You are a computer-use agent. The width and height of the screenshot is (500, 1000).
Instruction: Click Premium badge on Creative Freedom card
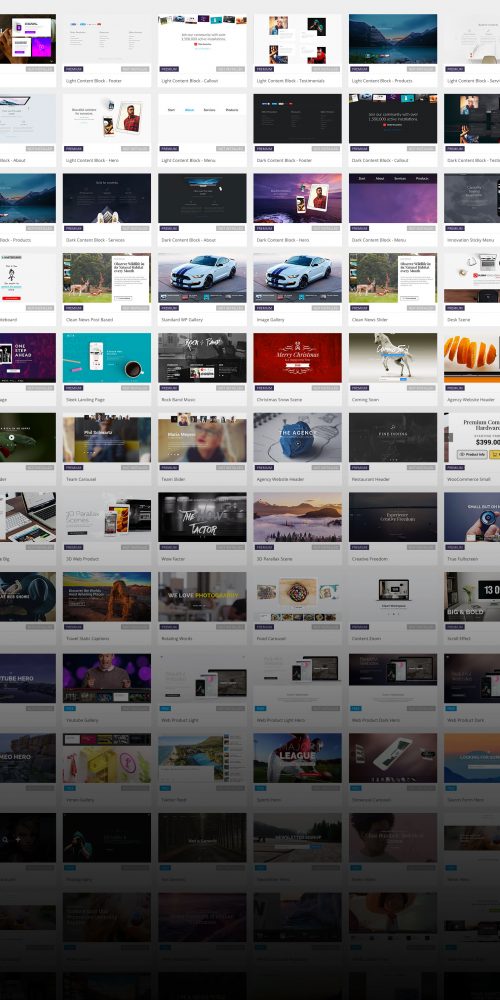click(x=360, y=547)
